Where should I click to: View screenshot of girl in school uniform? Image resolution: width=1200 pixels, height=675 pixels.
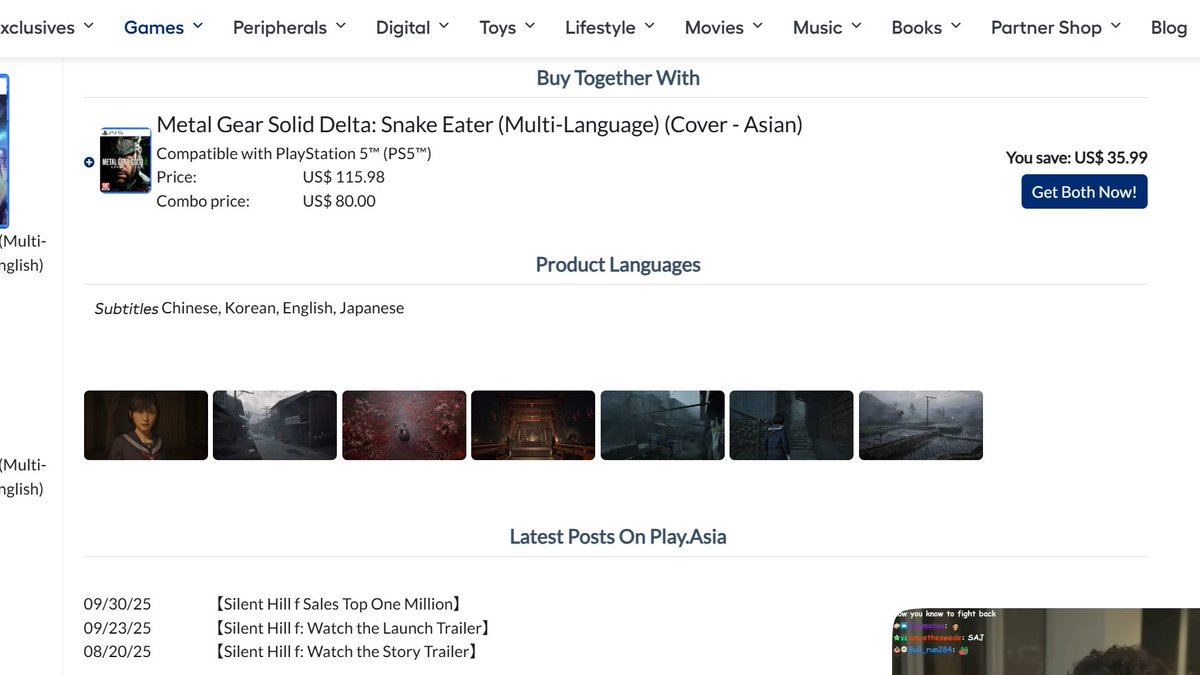[146, 425]
